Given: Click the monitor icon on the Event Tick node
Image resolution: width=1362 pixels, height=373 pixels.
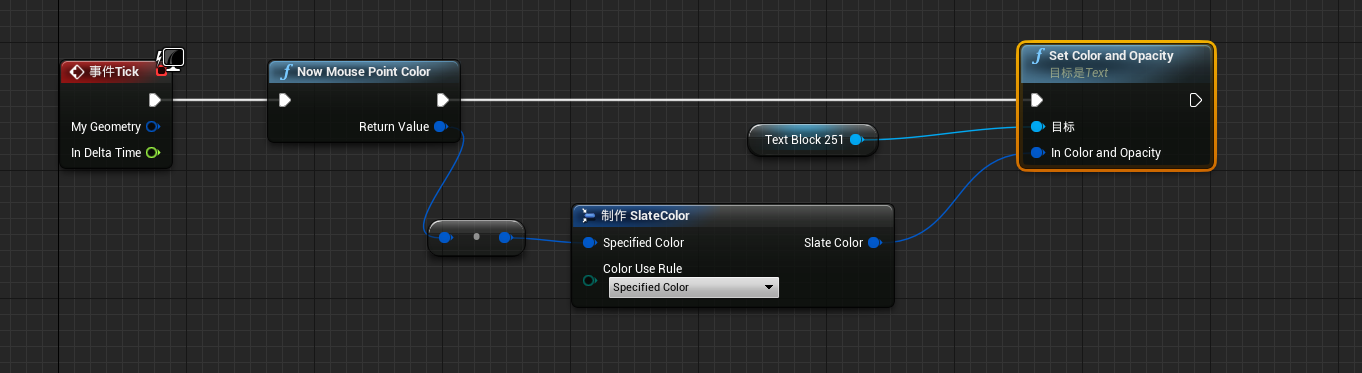Looking at the screenshot, I should pos(172,59).
